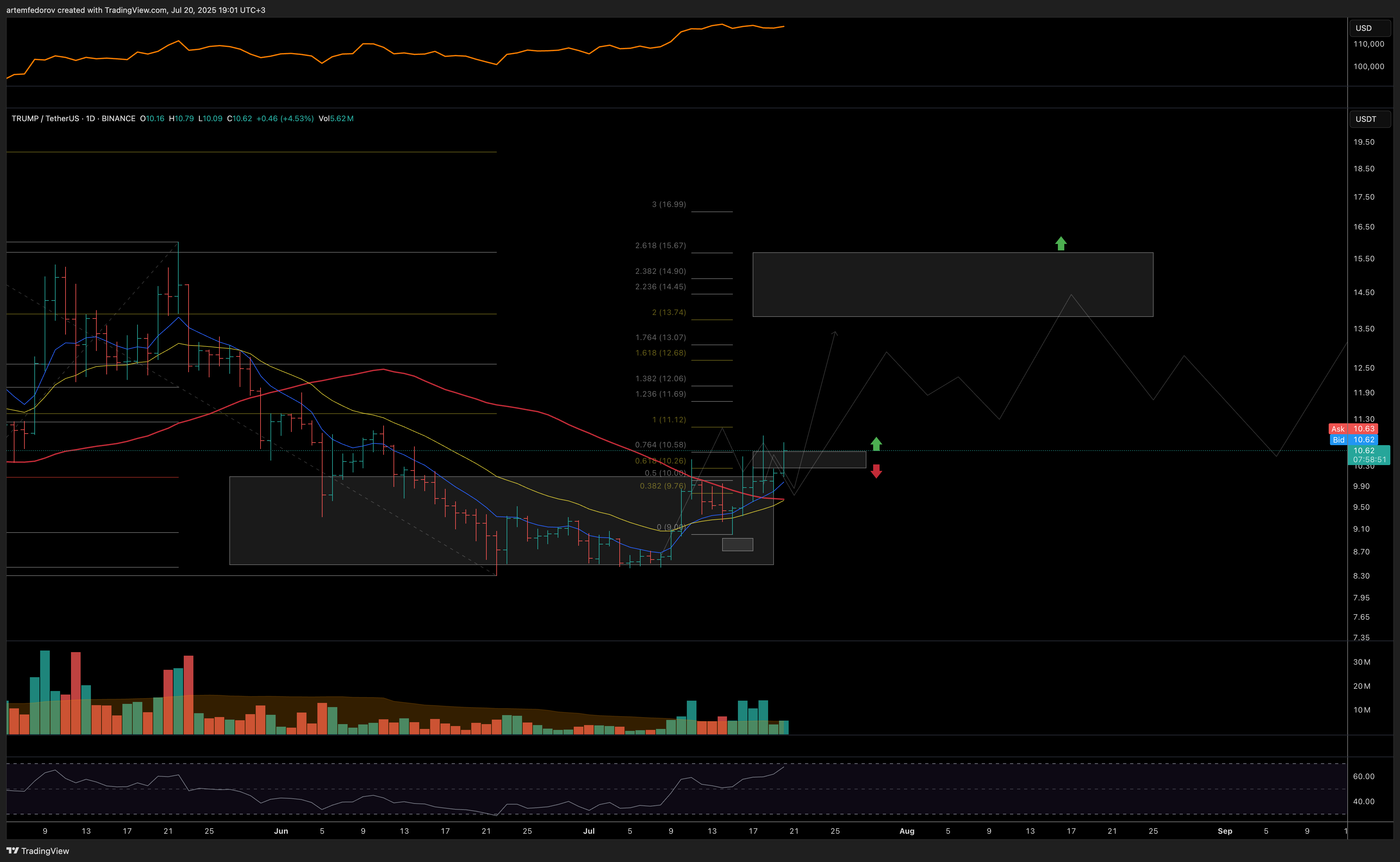
Task: Click the Fibonacci label 1.764 (13.07)
Action: (x=660, y=337)
